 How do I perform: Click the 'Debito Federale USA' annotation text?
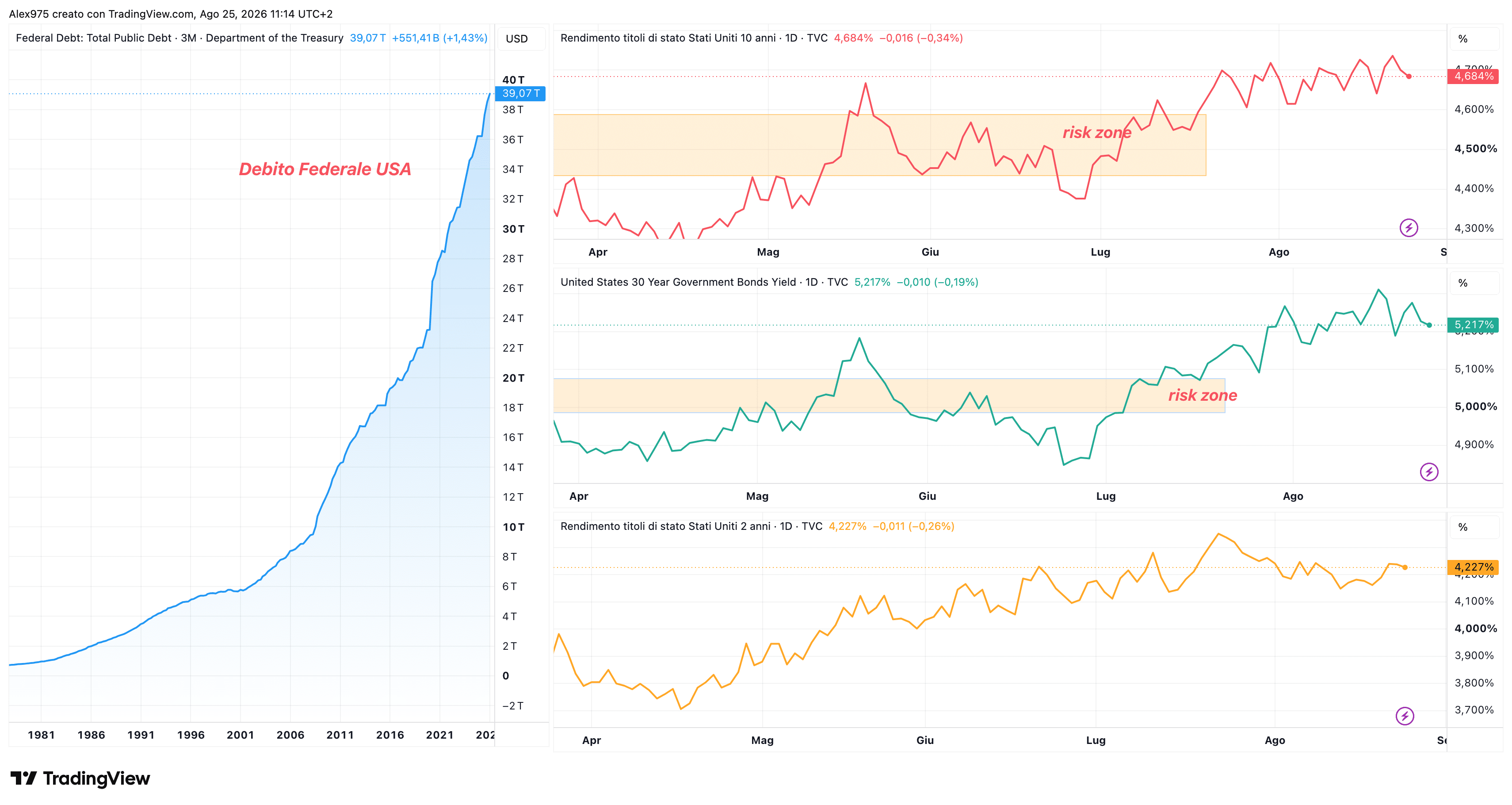pyautogui.click(x=325, y=169)
